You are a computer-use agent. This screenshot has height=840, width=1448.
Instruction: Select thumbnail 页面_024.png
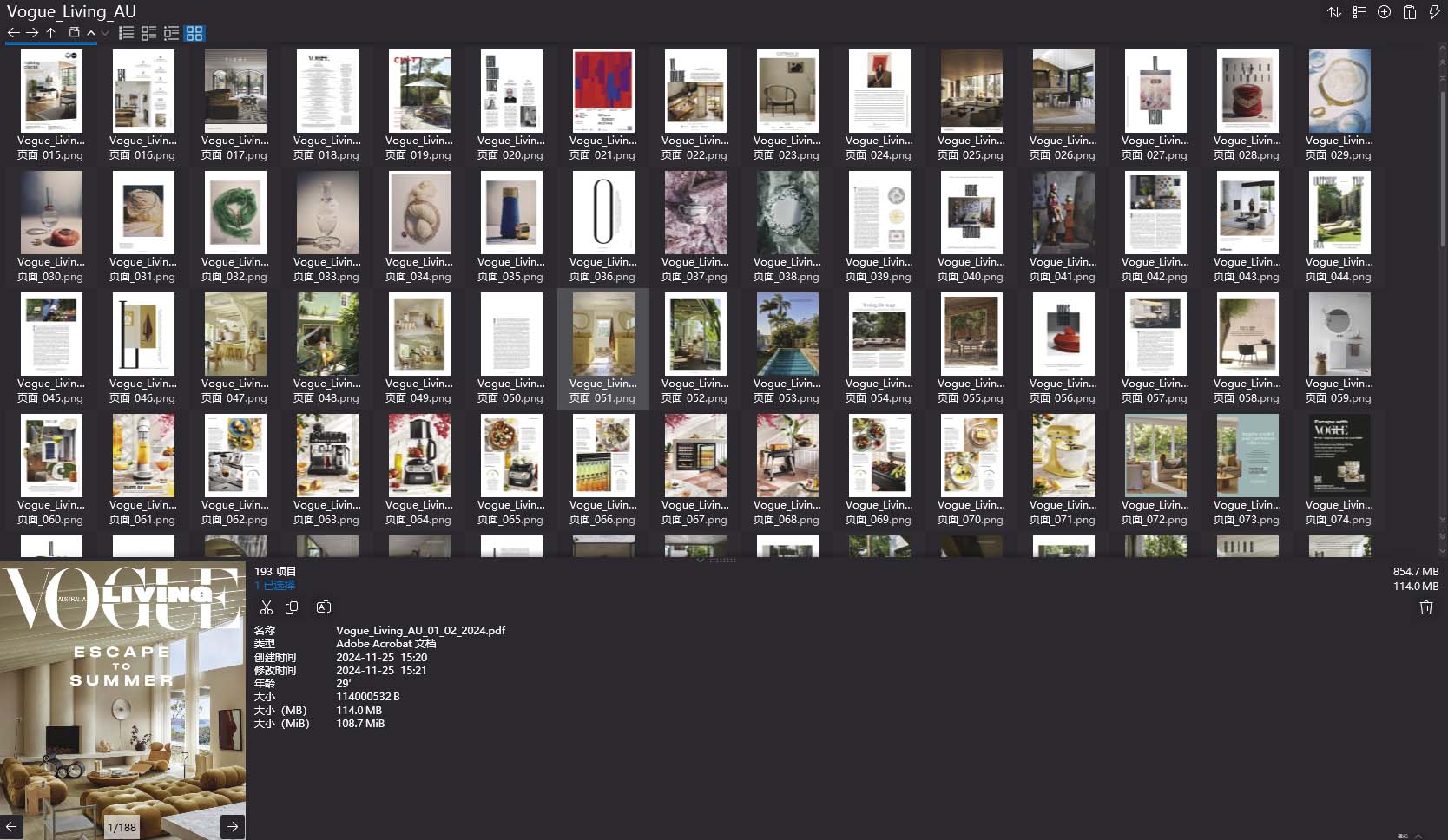879,91
